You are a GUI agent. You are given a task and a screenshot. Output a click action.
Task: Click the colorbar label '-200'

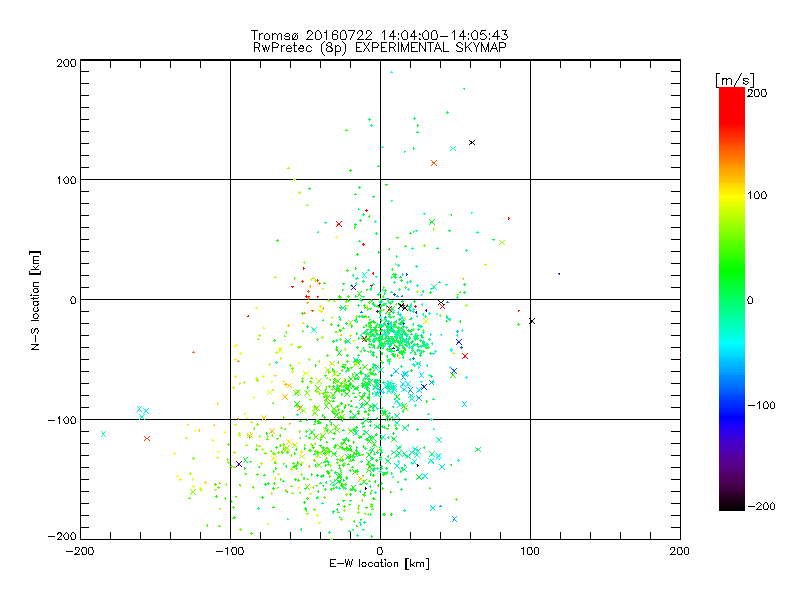761,506
